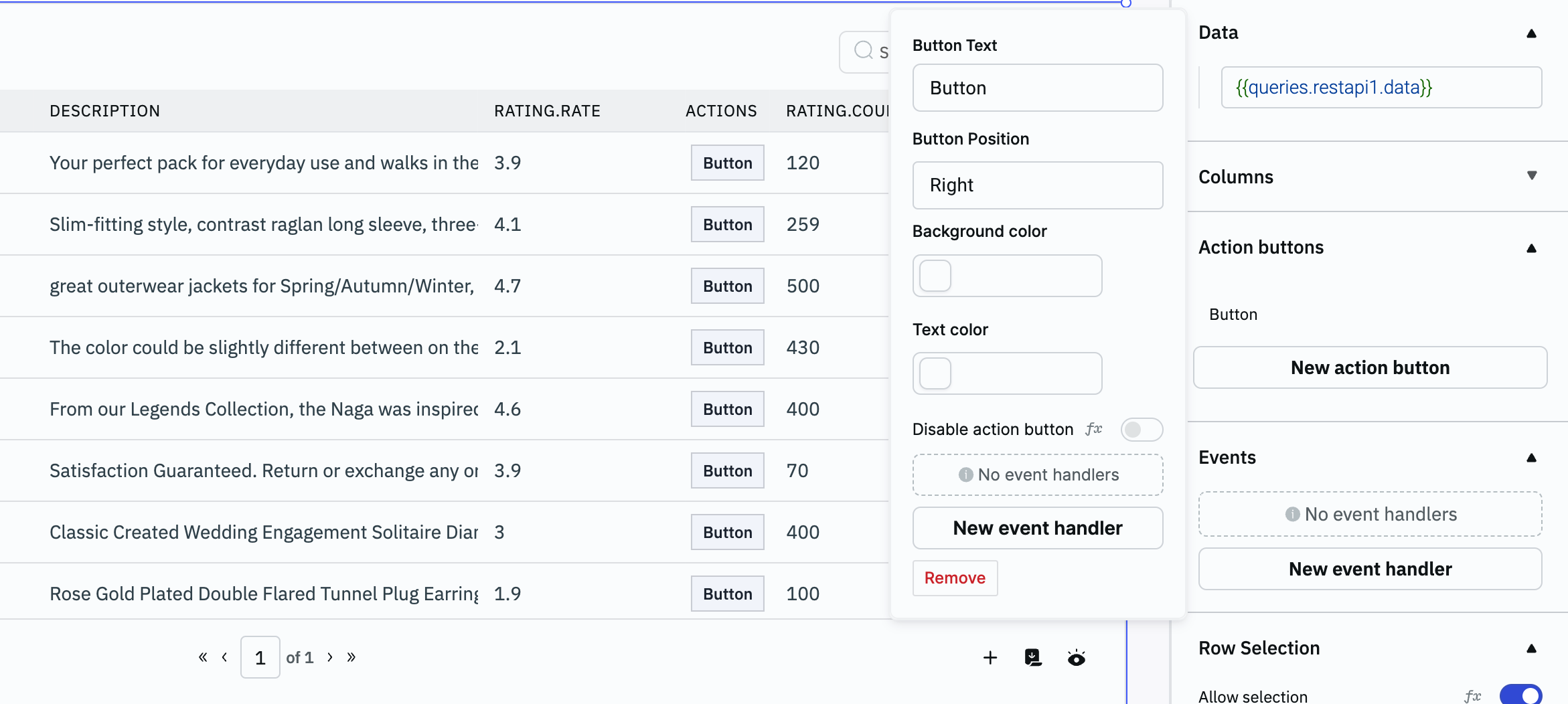Open the Button Position dropdown
Screen dimensions: 1568x704
click(x=1037, y=185)
